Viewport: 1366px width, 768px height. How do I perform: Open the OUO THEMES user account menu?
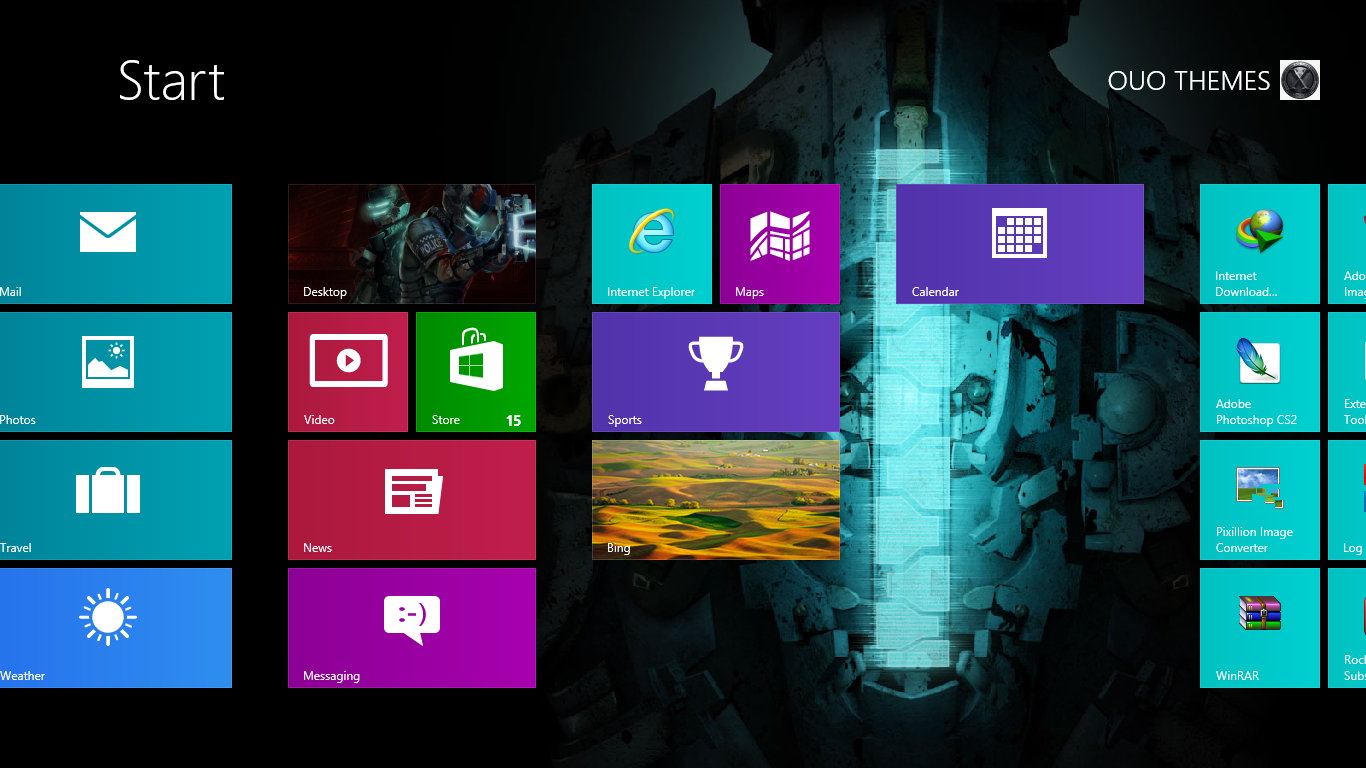tap(1213, 80)
